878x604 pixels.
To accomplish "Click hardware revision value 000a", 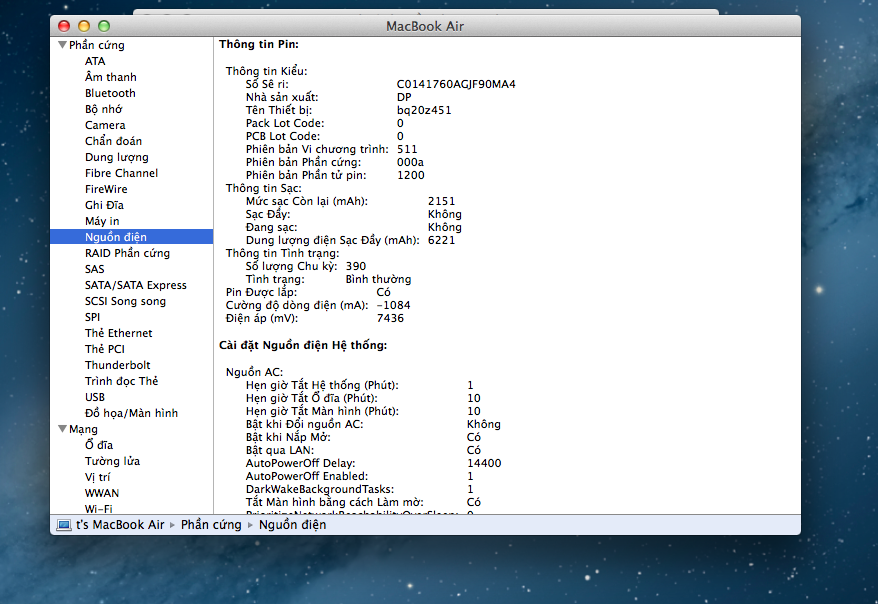I will pyautogui.click(x=410, y=162).
